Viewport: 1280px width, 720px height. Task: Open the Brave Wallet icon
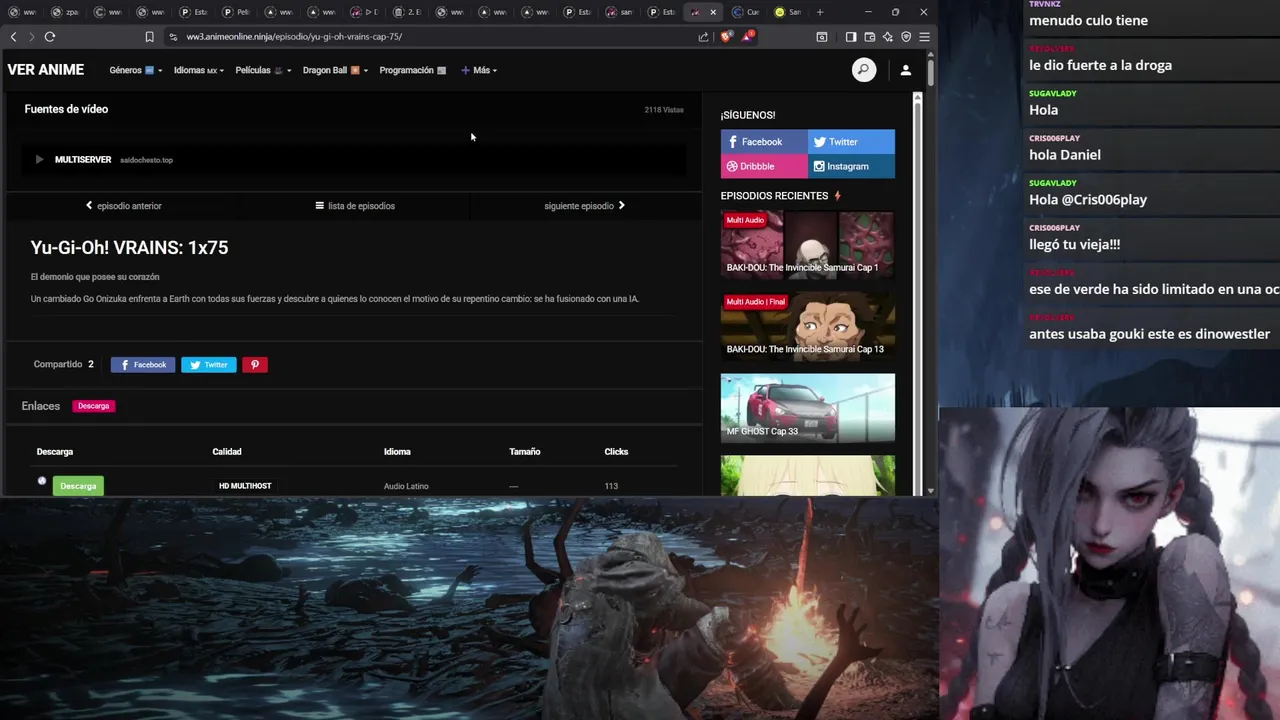pos(869,37)
